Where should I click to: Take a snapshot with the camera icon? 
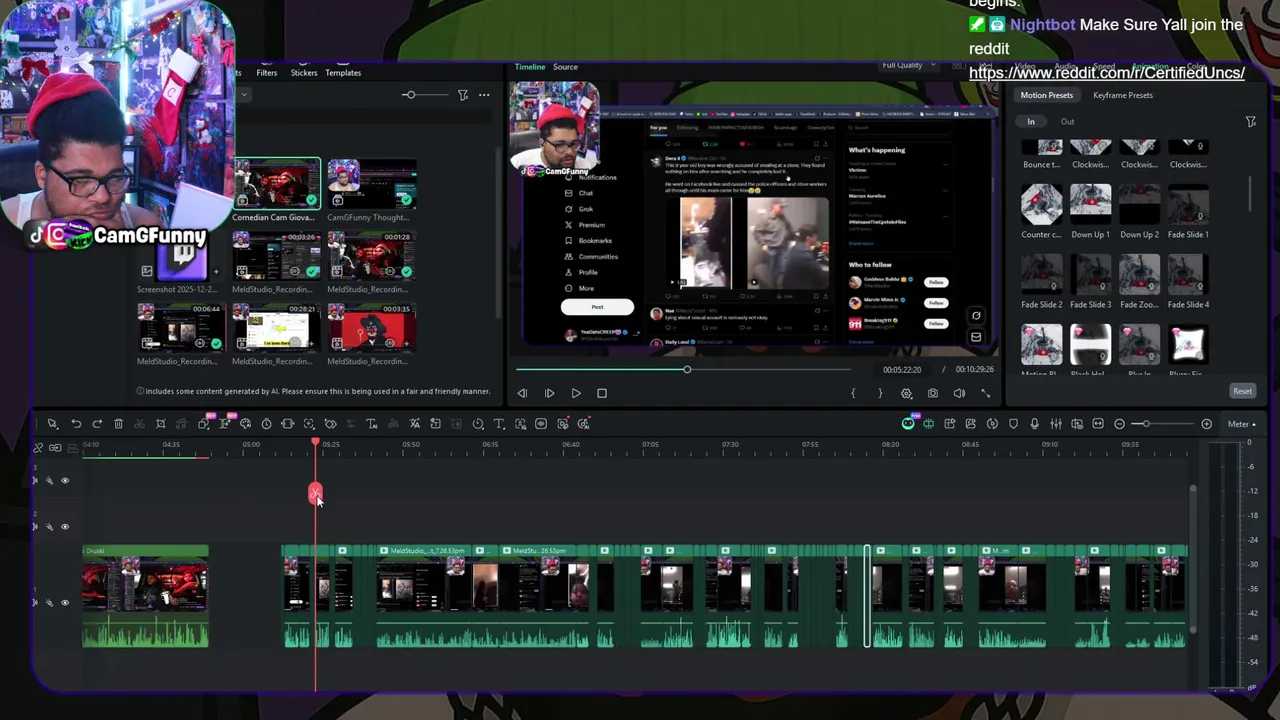click(933, 393)
